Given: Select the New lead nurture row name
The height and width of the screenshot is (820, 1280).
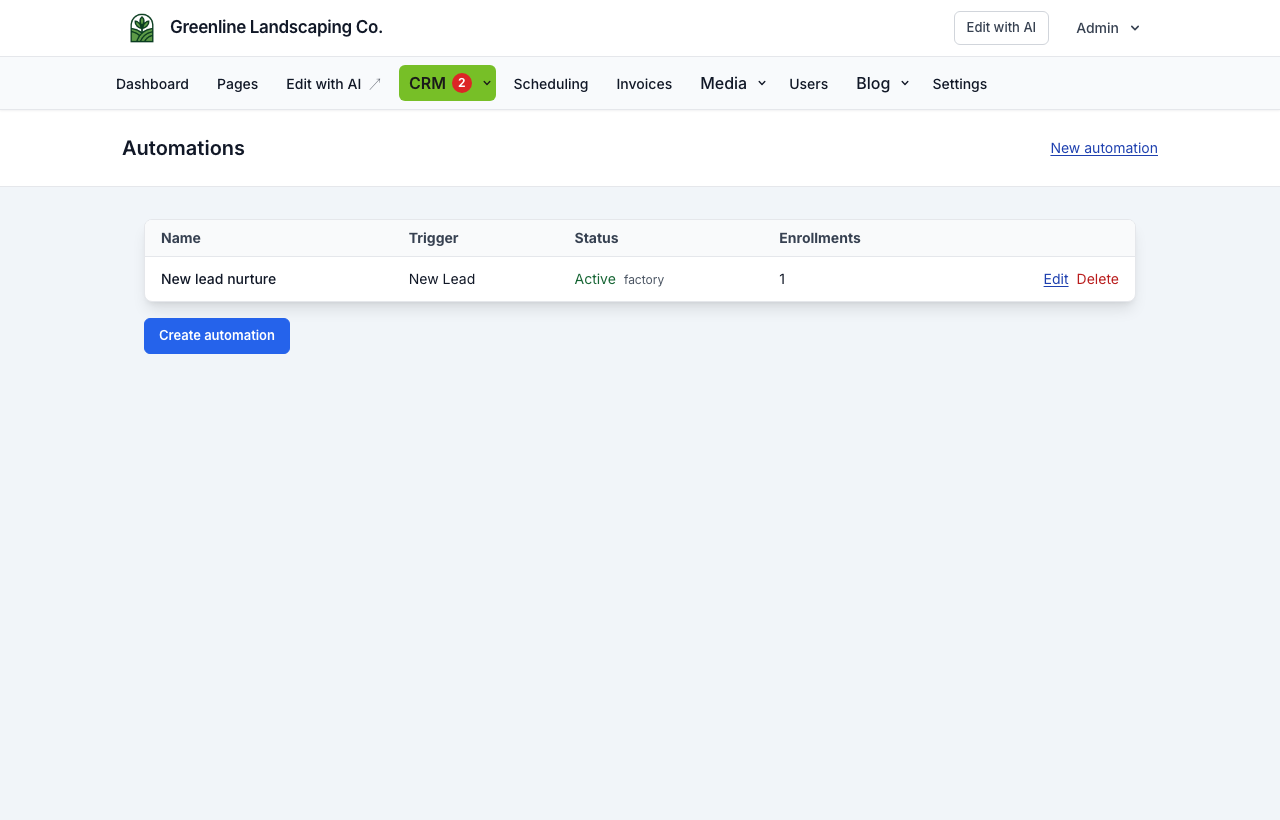Looking at the screenshot, I should click(x=218, y=279).
